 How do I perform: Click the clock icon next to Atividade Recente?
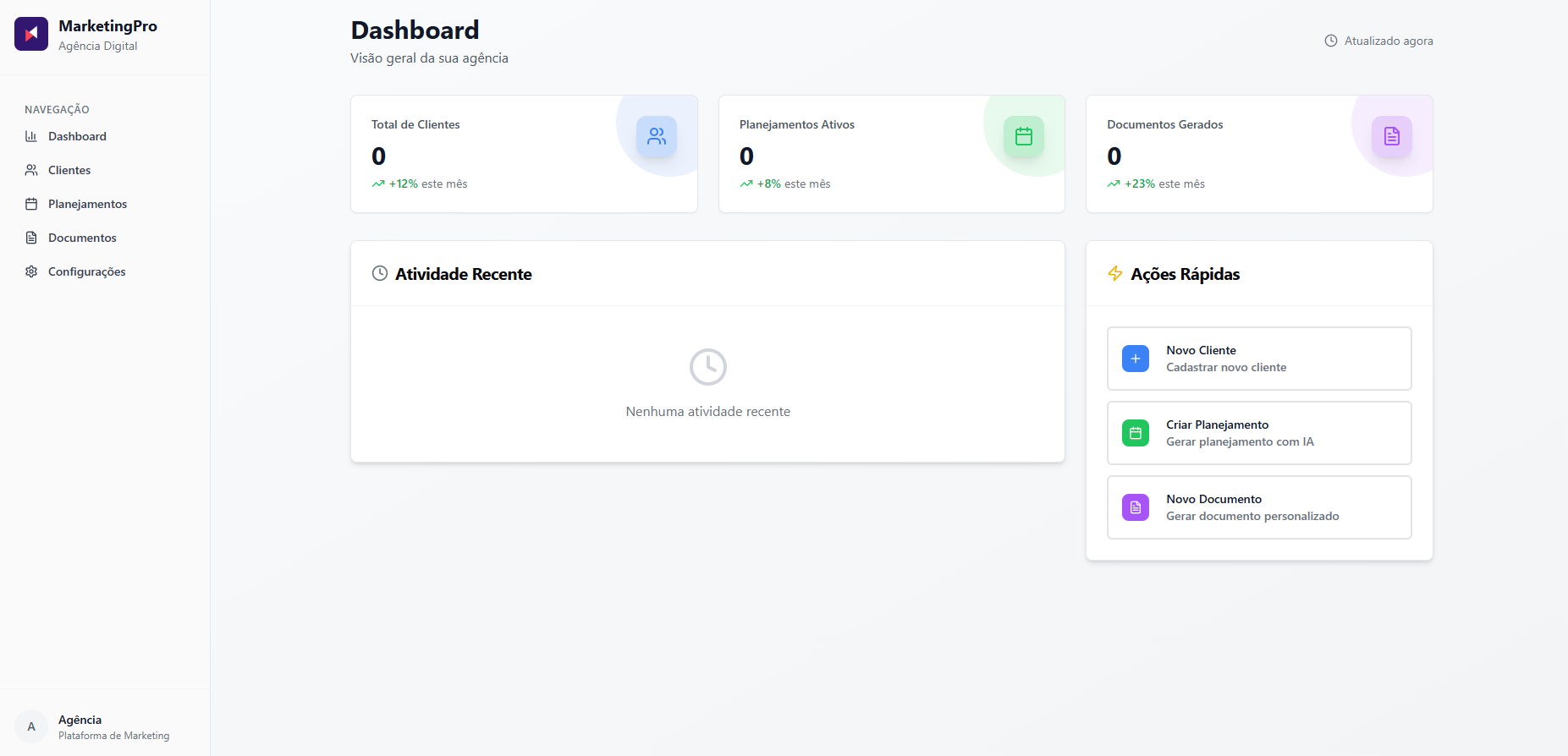pyautogui.click(x=380, y=273)
